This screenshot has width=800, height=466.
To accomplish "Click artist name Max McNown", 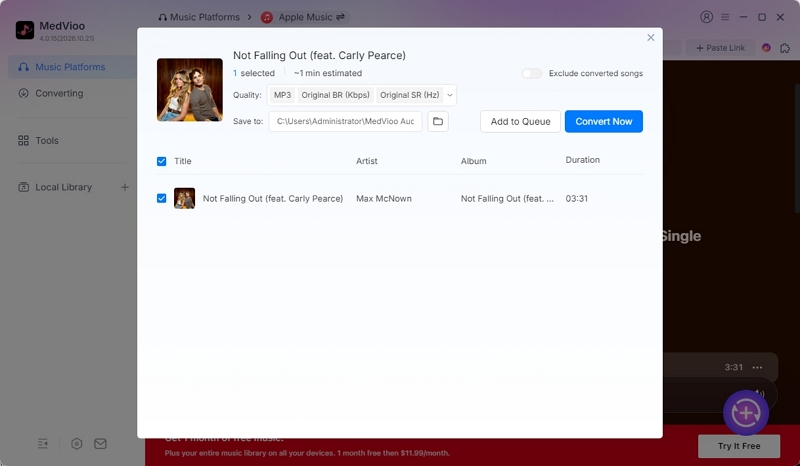I will [384, 199].
